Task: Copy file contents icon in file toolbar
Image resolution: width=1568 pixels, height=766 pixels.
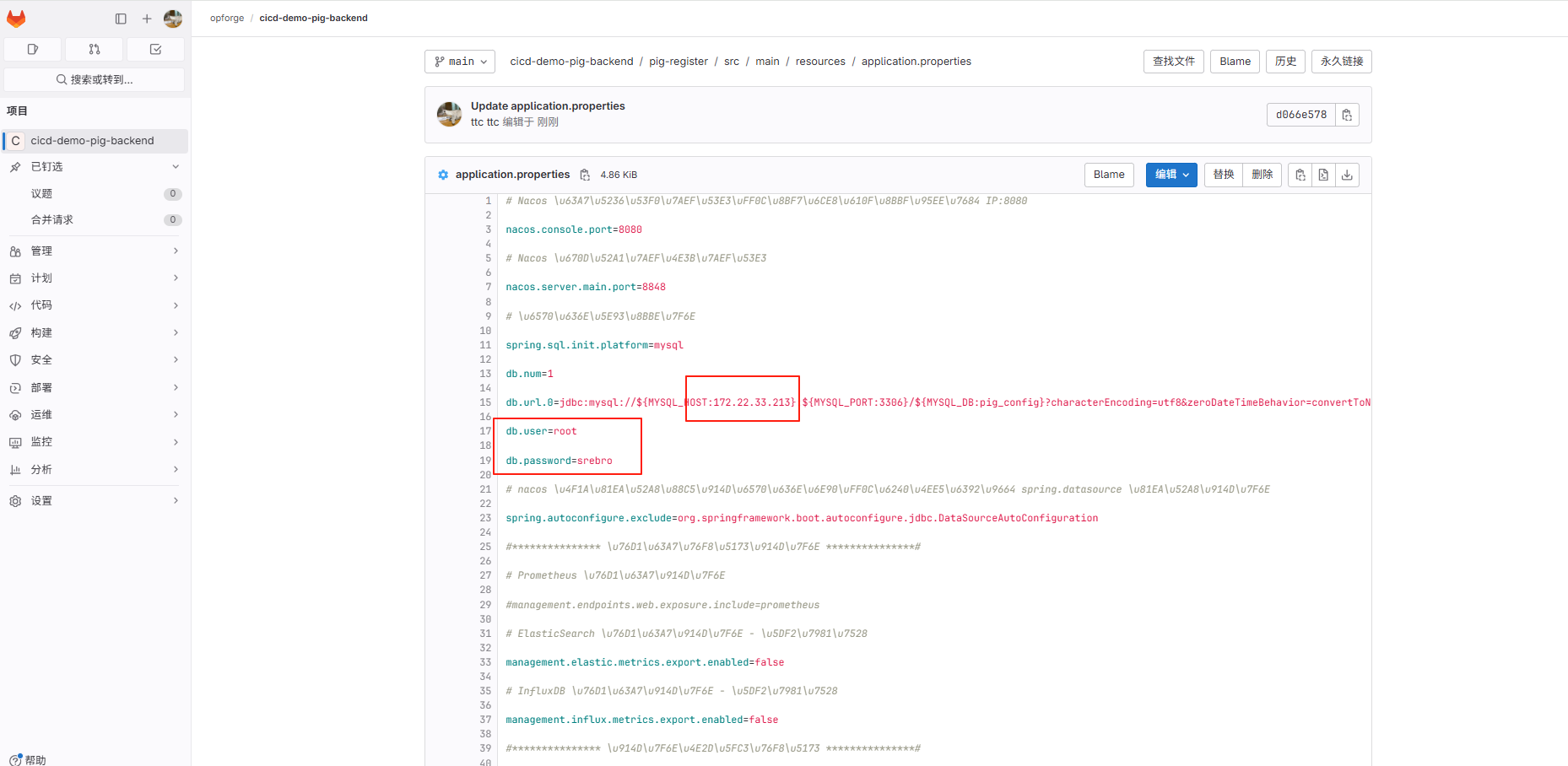Action: coord(1300,175)
